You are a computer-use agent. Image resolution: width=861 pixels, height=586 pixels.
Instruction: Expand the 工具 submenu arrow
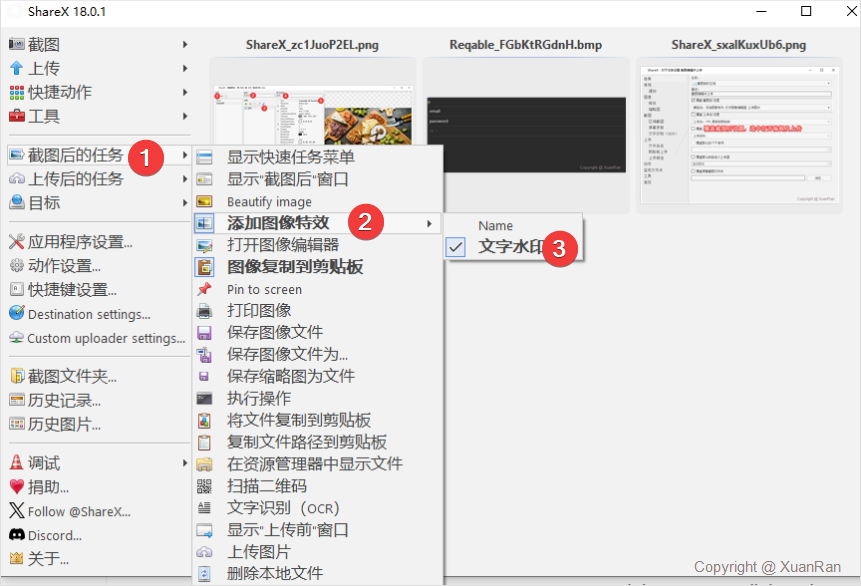pos(185,116)
